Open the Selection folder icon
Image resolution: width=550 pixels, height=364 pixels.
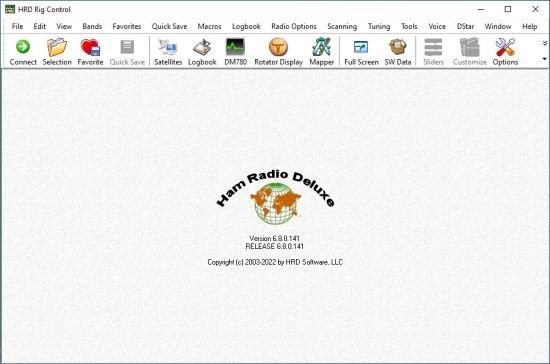point(57,47)
